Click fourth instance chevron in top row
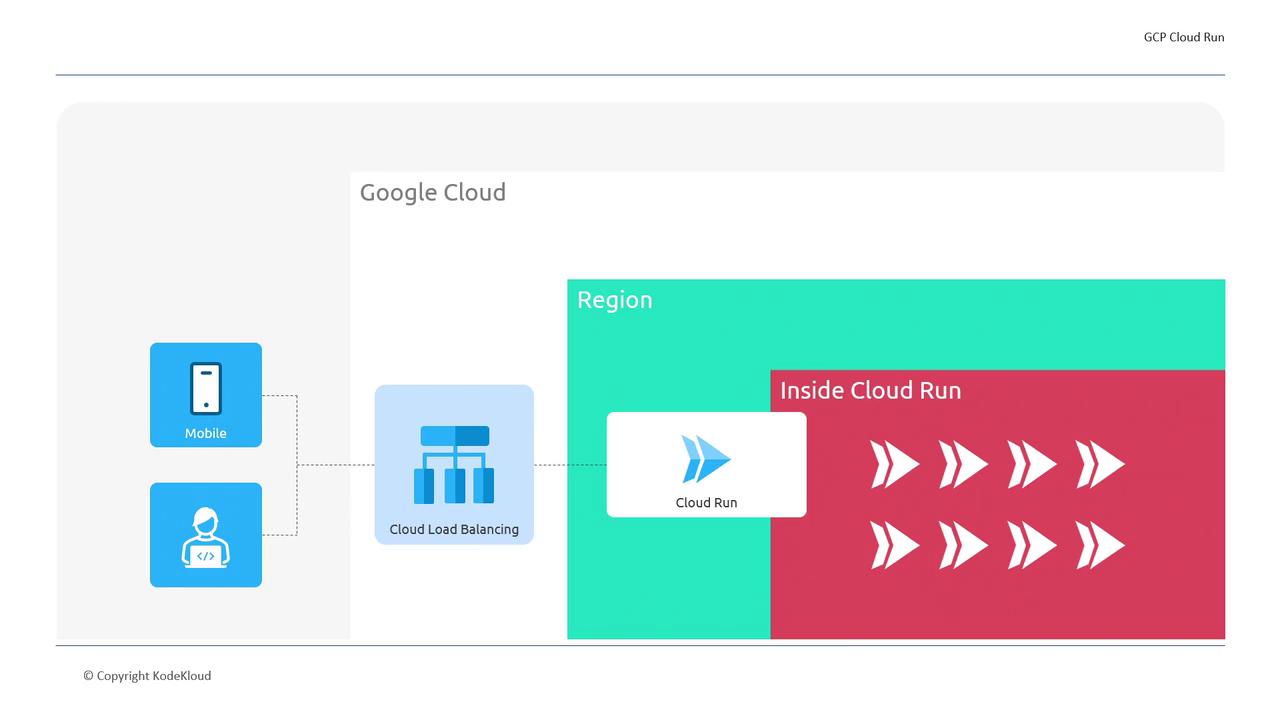Viewport: 1280px width, 720px height. point(1100,464)
